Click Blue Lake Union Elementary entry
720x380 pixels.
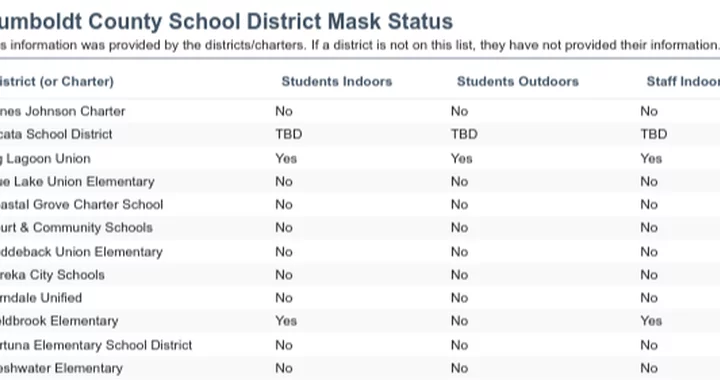click(77, 182)
